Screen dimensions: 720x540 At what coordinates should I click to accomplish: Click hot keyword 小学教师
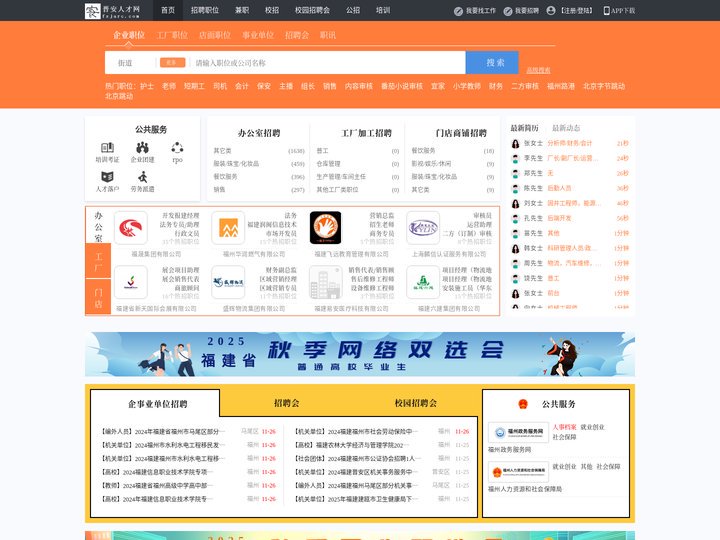[467, 86]
